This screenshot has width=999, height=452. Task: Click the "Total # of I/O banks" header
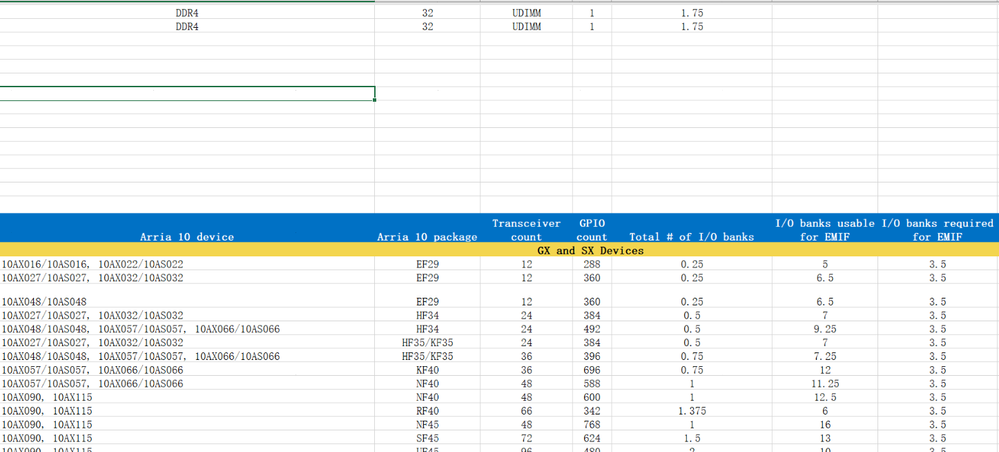(x=691, y=237)
